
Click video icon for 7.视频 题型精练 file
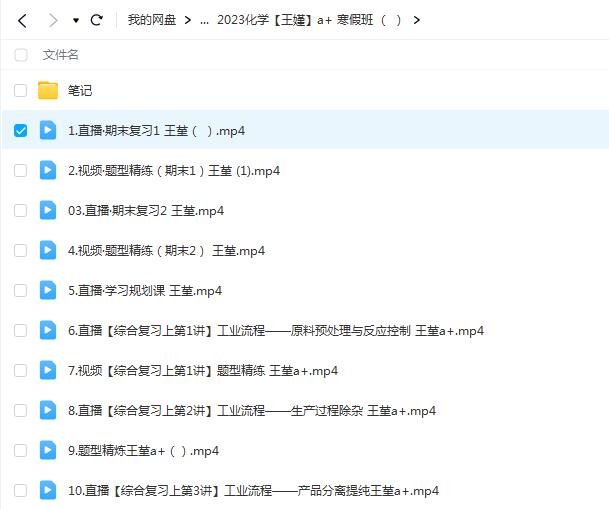(x=48, y=371)
